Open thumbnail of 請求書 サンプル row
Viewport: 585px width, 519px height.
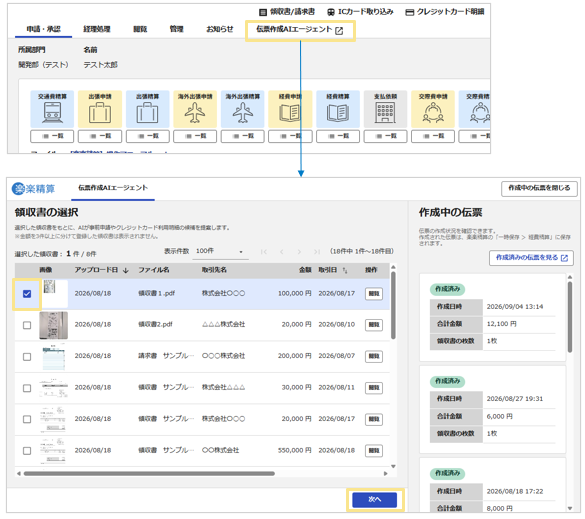coord(54,357)
